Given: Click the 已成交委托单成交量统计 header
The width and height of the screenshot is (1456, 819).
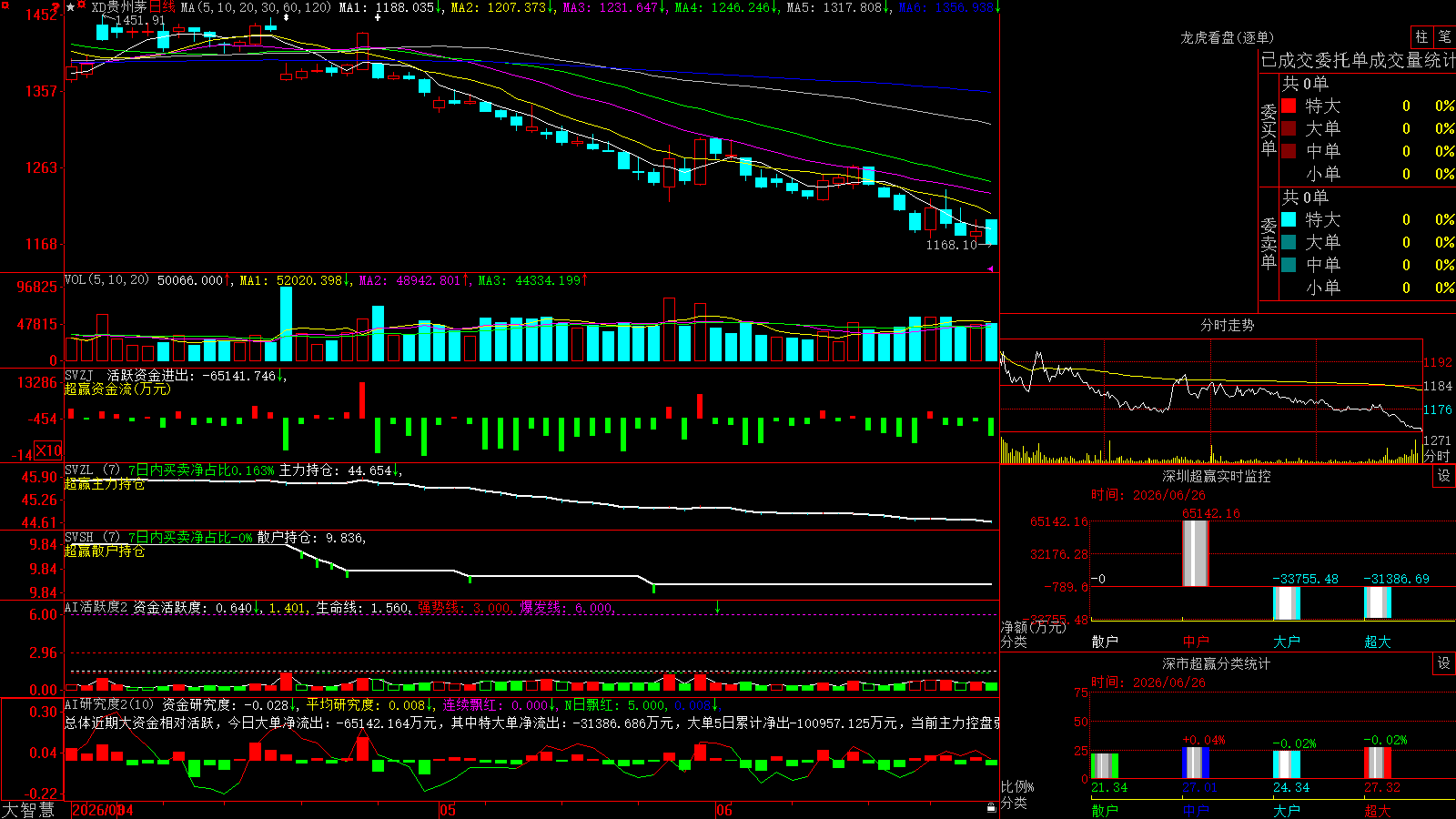Looking at the screenshot, I should click(x=1358, y=60).
